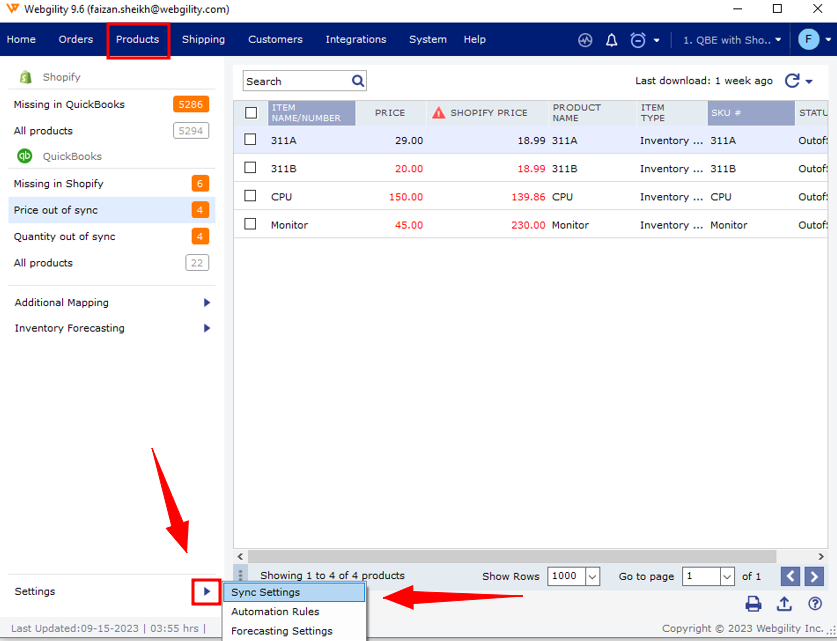
Task: Select QuickBooks All products with 22 count
Action: [112, 263]
